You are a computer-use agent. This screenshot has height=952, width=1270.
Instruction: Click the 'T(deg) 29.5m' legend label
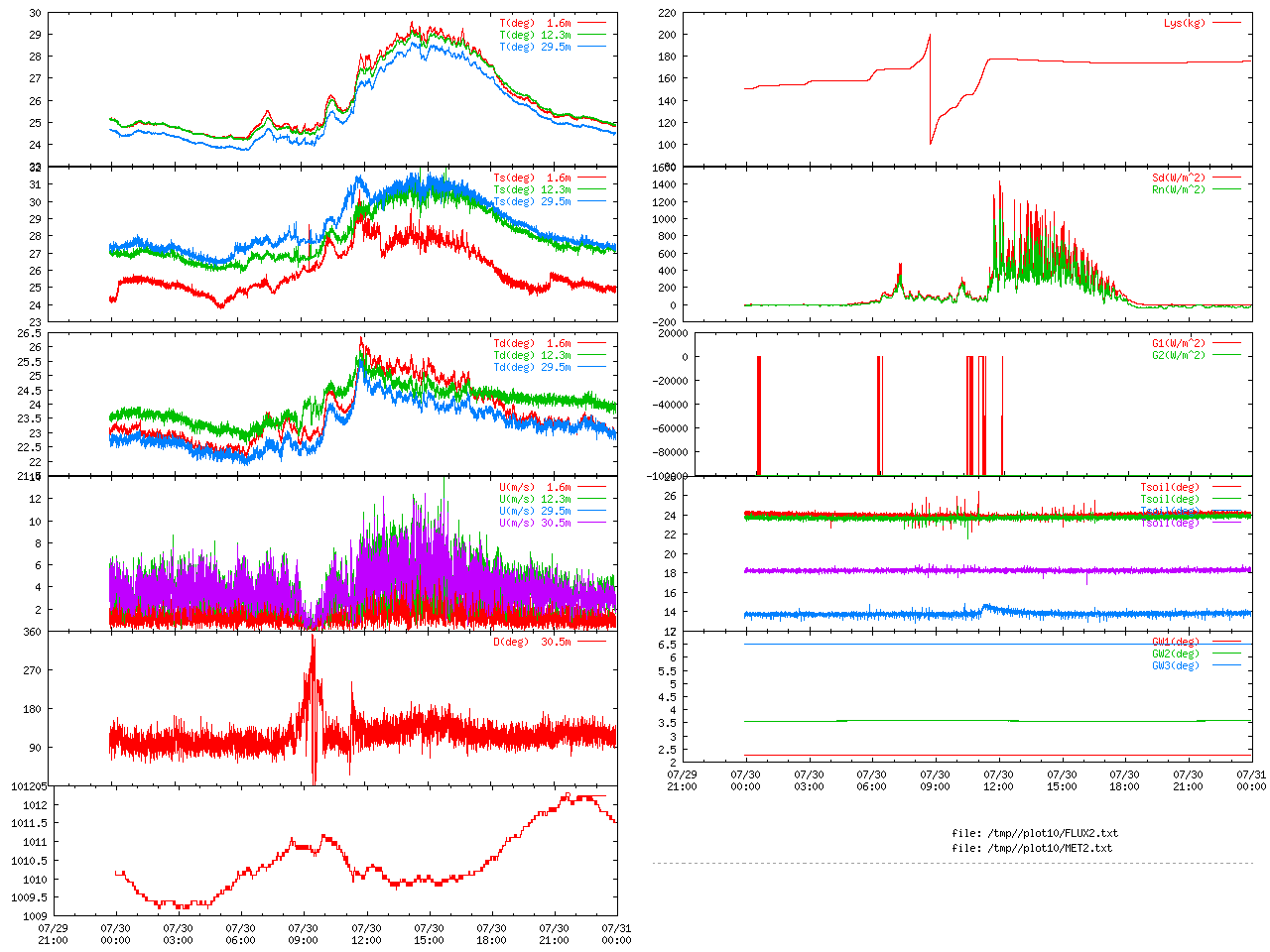coord(536,47)
